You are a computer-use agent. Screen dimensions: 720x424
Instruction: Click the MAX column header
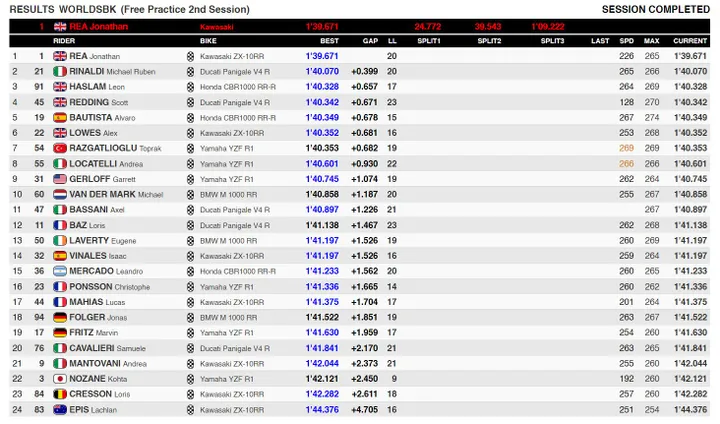point(652,41)
